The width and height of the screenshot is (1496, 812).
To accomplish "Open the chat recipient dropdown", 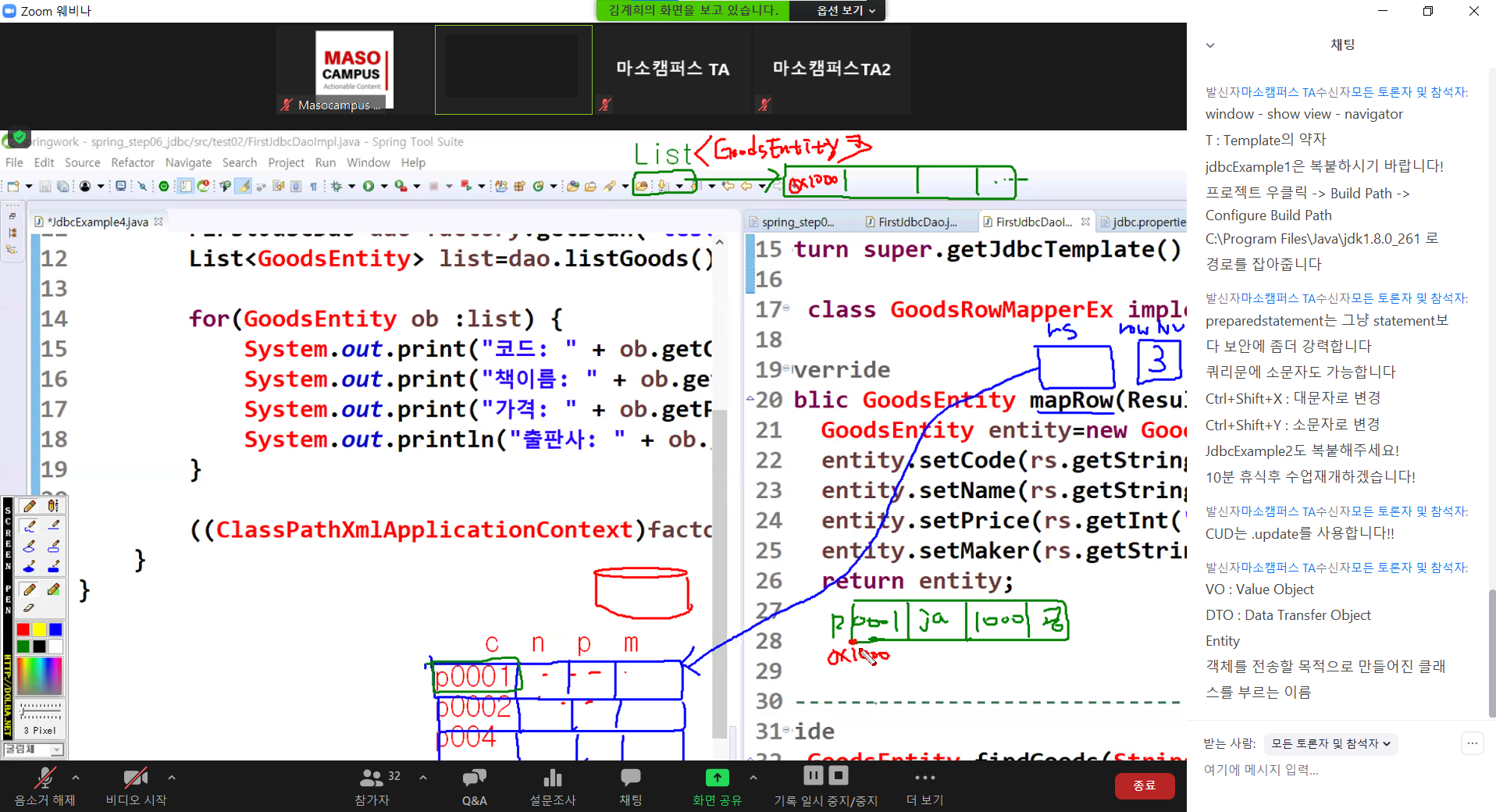I will (x=1330, y=743).
